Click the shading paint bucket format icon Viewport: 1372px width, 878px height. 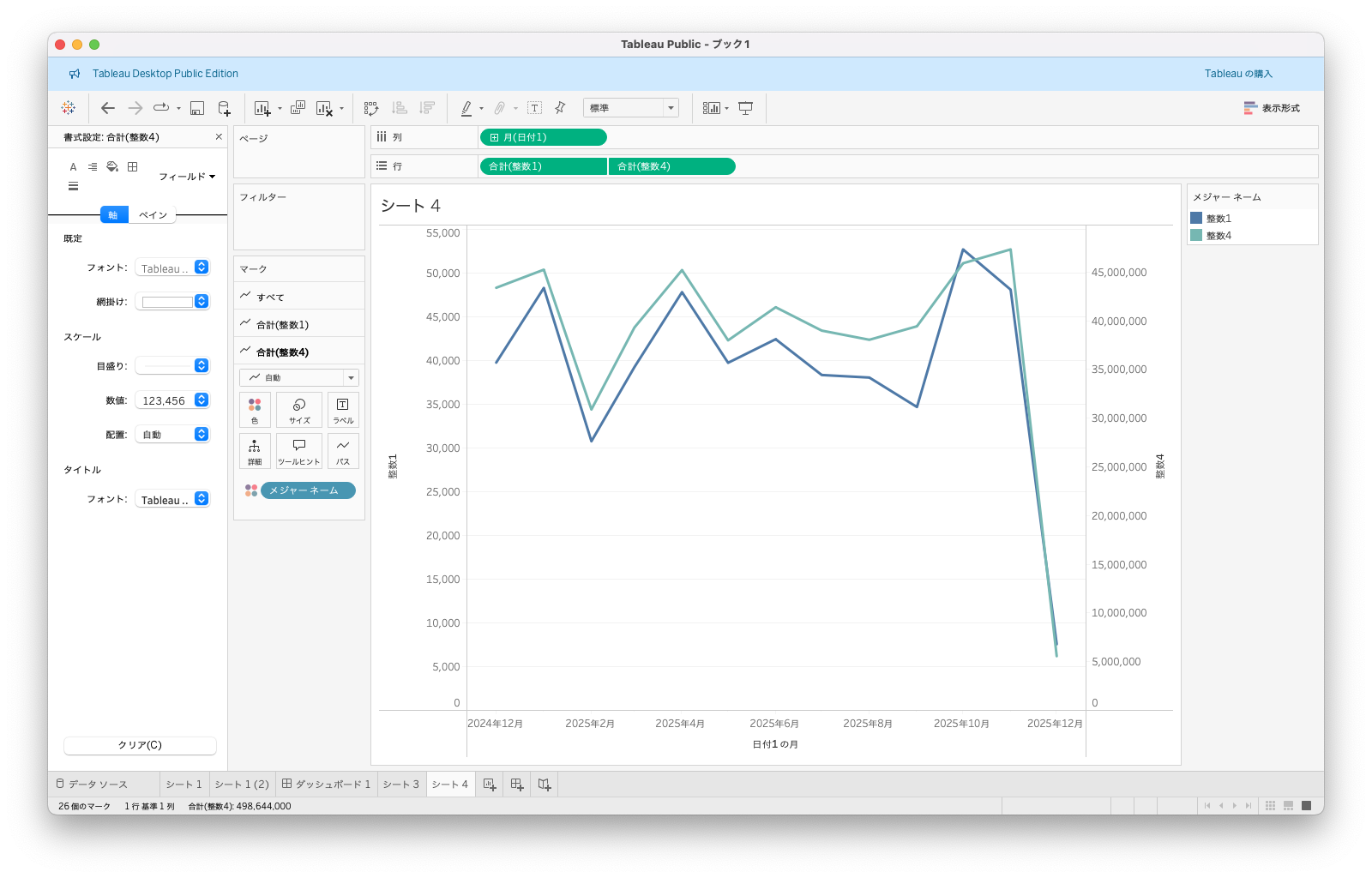pos(112,167)
